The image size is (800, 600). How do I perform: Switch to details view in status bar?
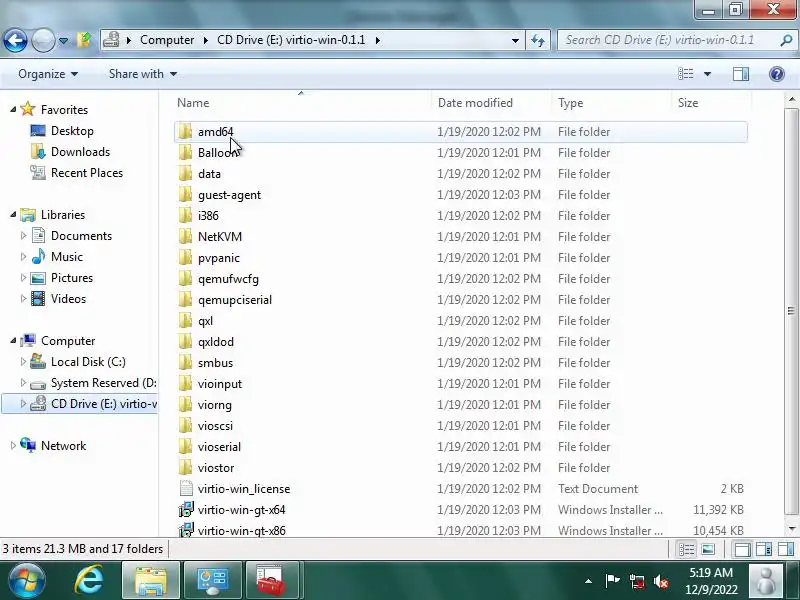tap(686, 549)
